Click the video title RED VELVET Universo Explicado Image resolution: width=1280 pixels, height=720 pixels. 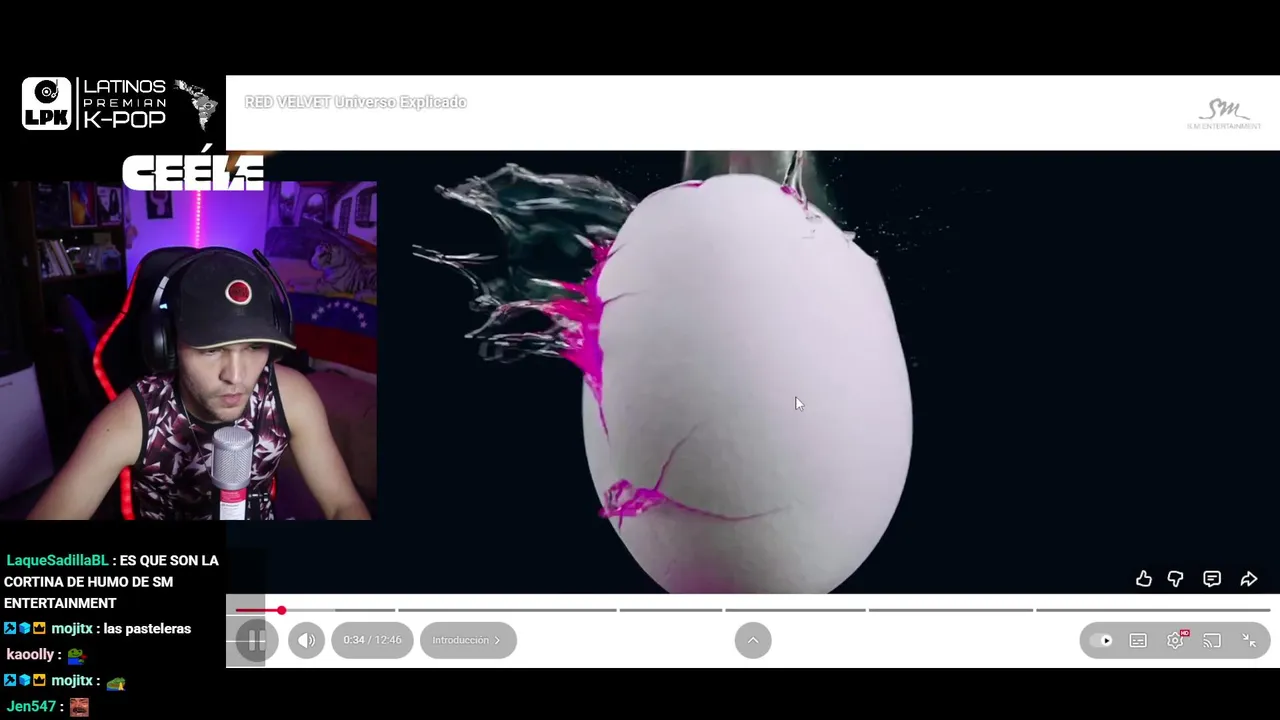coord(355,102)
